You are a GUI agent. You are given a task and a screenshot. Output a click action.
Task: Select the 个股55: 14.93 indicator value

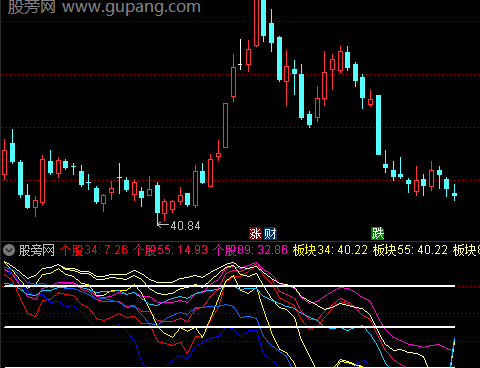click(170, 250)
